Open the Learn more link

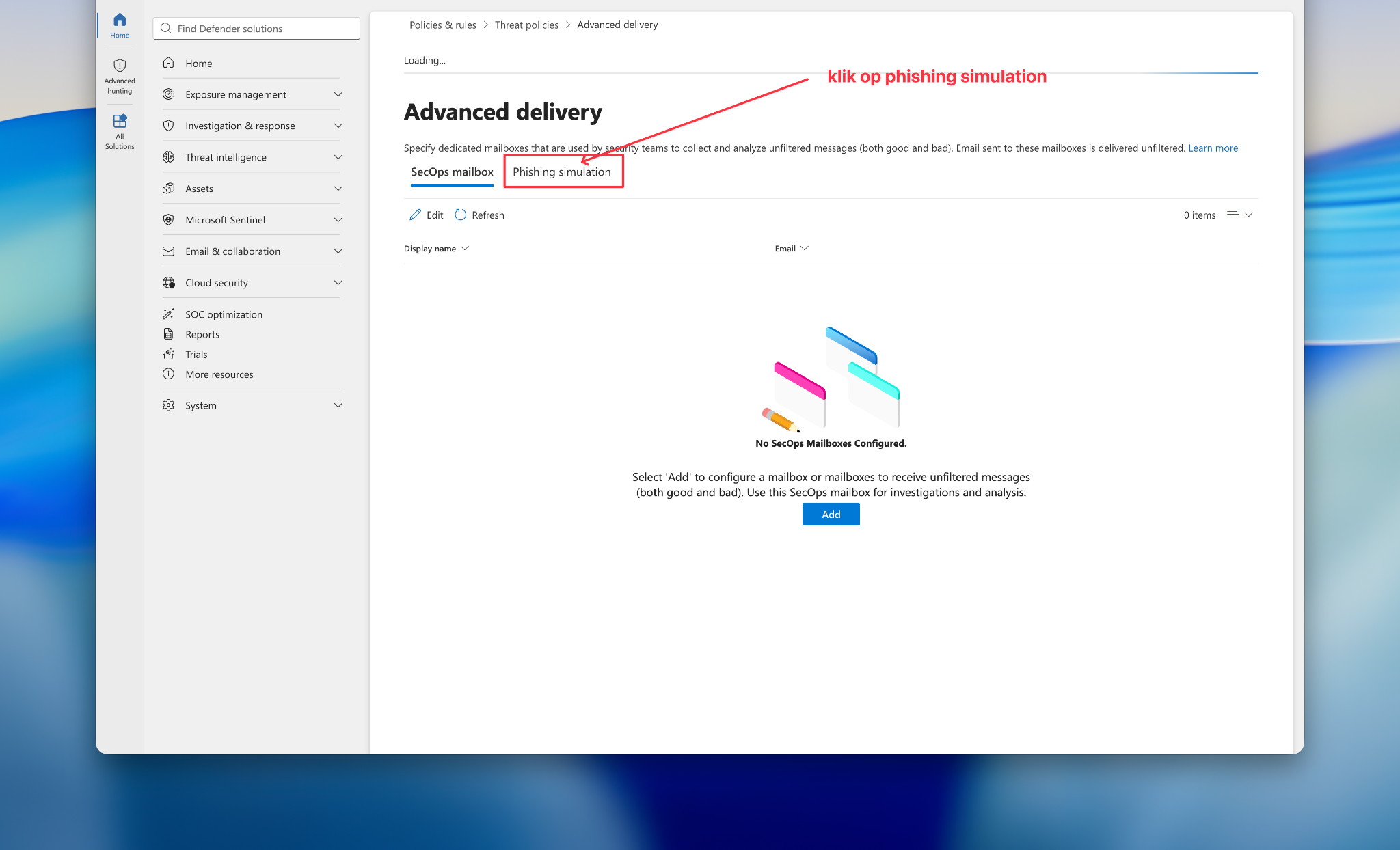[x=1213, y=148]
